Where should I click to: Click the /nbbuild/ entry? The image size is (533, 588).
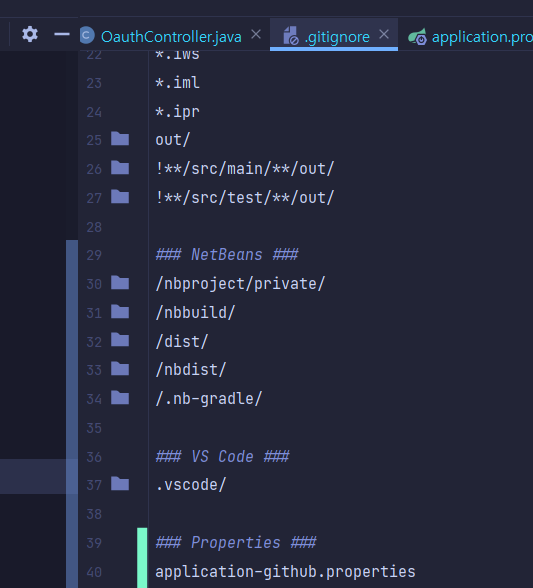[x=195, y=312]
